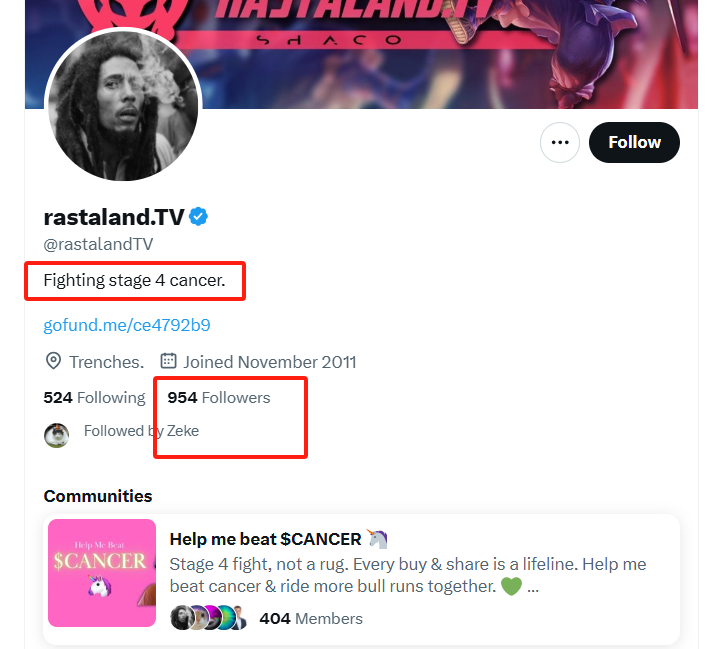Open the gofund.me/ce4792b9 link
The image size is (707, 649).
pos(127,325)
